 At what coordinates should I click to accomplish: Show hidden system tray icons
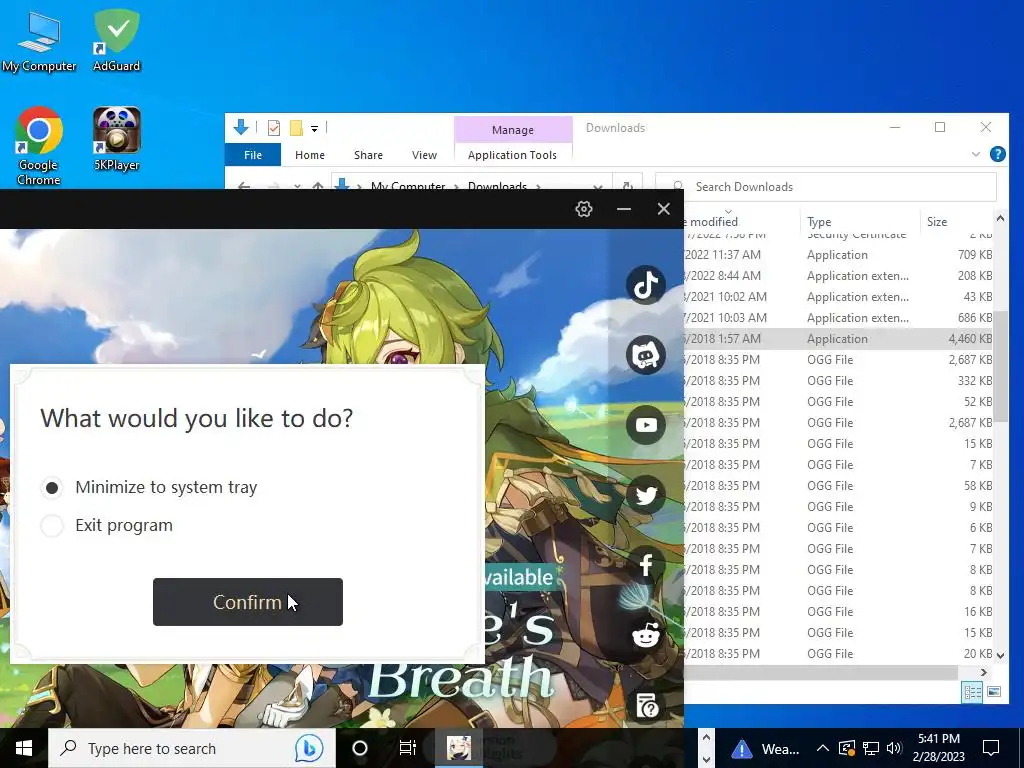tap(823, 748)
